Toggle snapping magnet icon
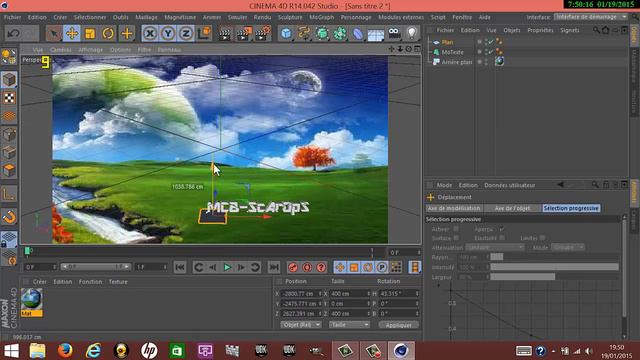This screenshot has height=360, width=640. click(x=9, y=217)
